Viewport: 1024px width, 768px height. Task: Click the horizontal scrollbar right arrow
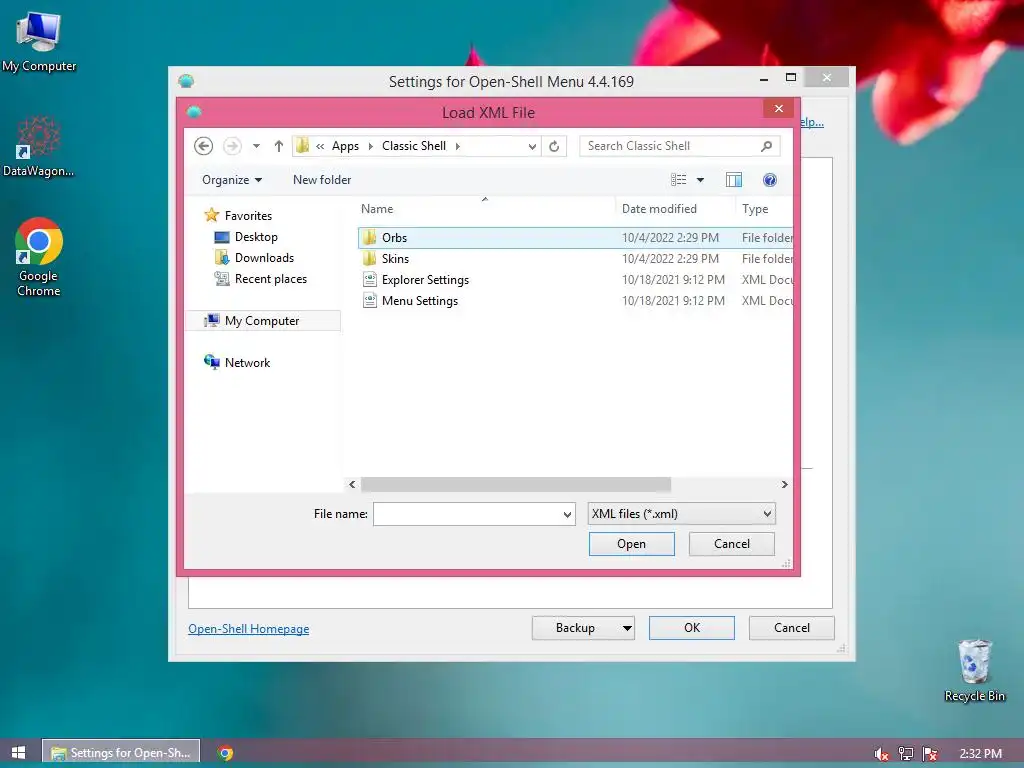click(x=784, y=484)
